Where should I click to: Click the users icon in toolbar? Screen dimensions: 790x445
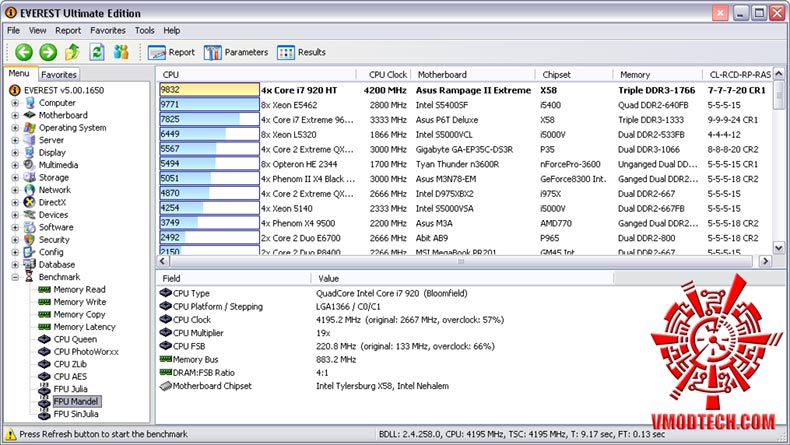point(121,52)
